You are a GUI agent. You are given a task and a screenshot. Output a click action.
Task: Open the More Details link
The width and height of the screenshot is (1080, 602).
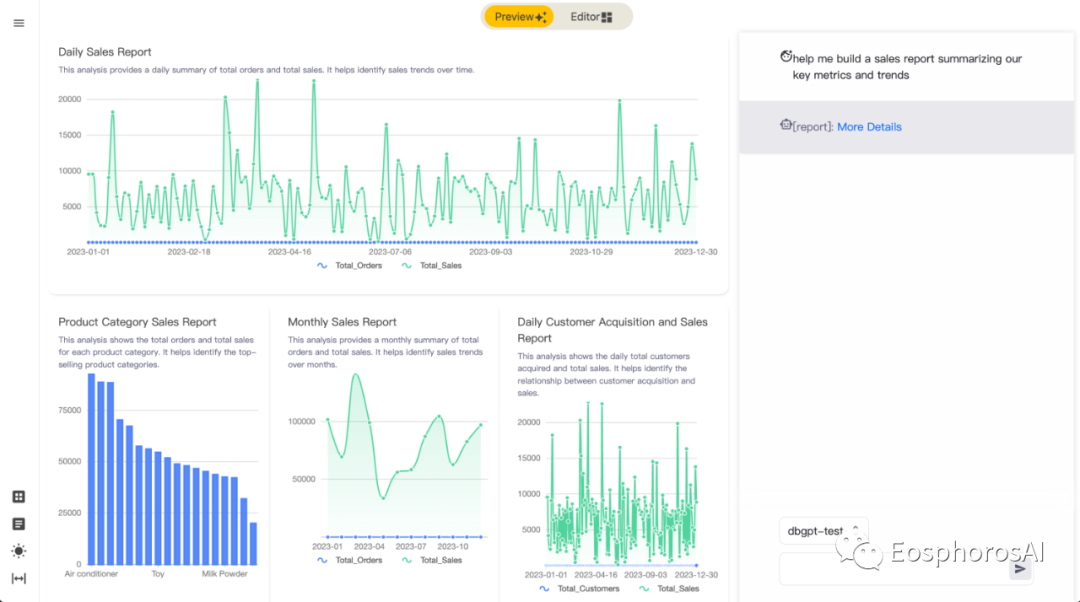click(x=869, y=127)
